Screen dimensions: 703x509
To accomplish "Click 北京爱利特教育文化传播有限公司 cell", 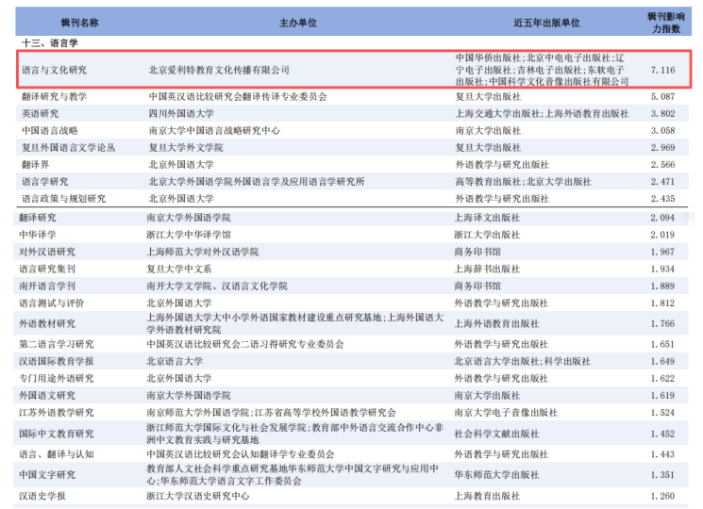I will [x=219, y=70].
